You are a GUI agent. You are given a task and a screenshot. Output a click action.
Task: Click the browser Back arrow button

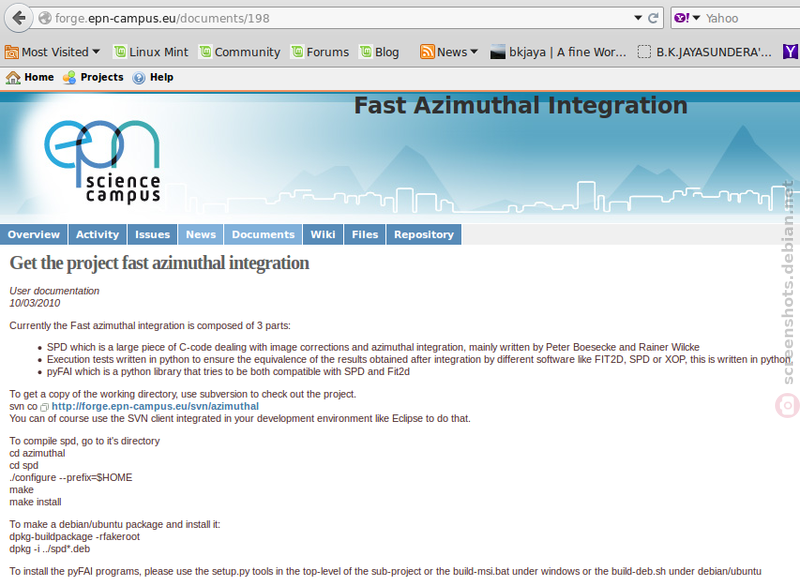point(18,18)
